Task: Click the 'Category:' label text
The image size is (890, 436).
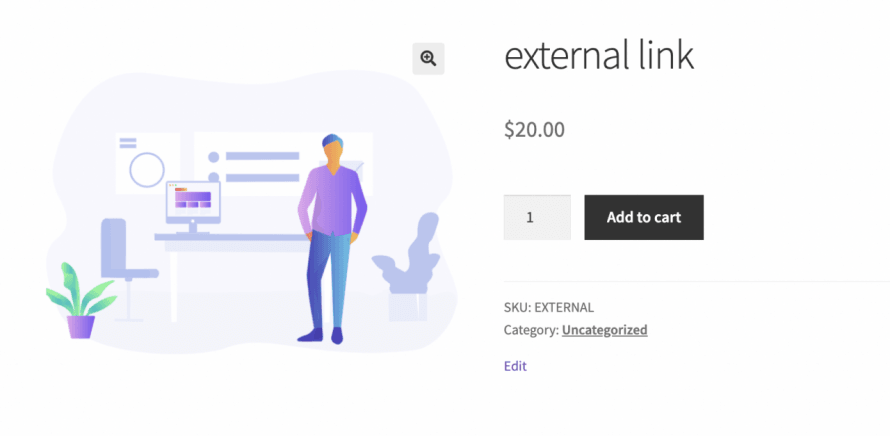Action: [530, 330]
